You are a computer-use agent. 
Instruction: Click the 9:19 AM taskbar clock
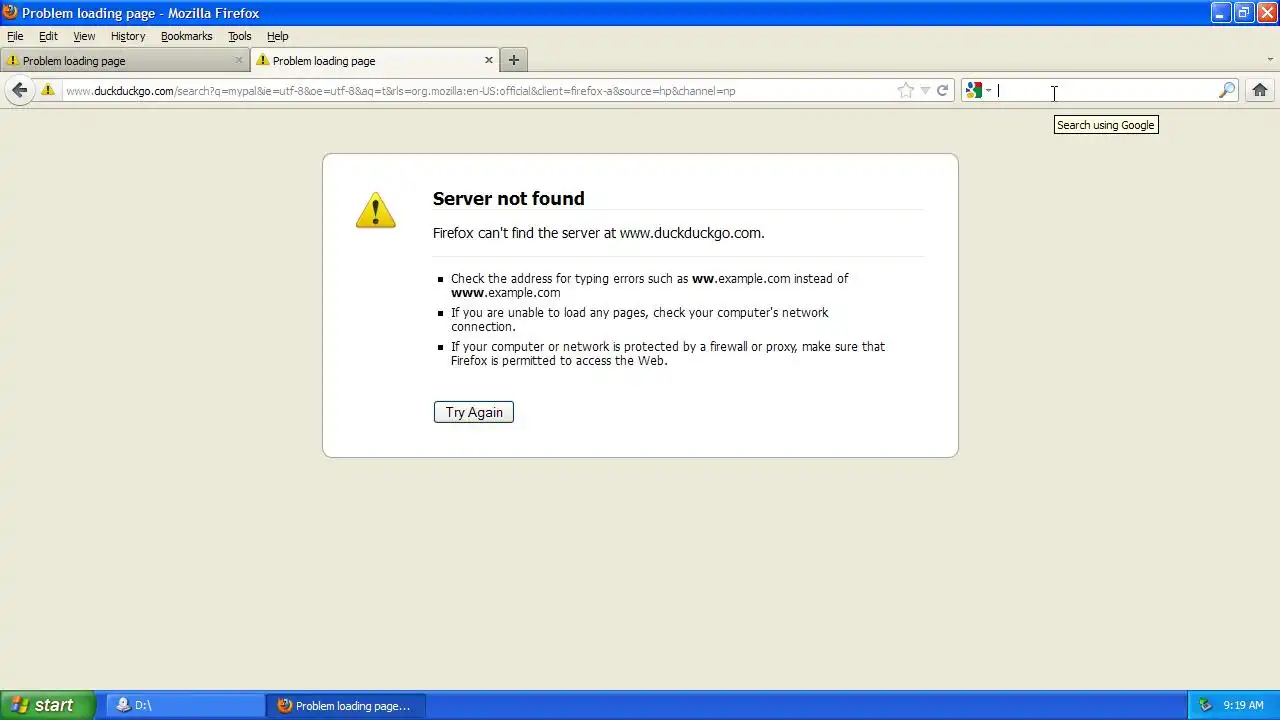pyautogui.click(x=1244, y=705)
